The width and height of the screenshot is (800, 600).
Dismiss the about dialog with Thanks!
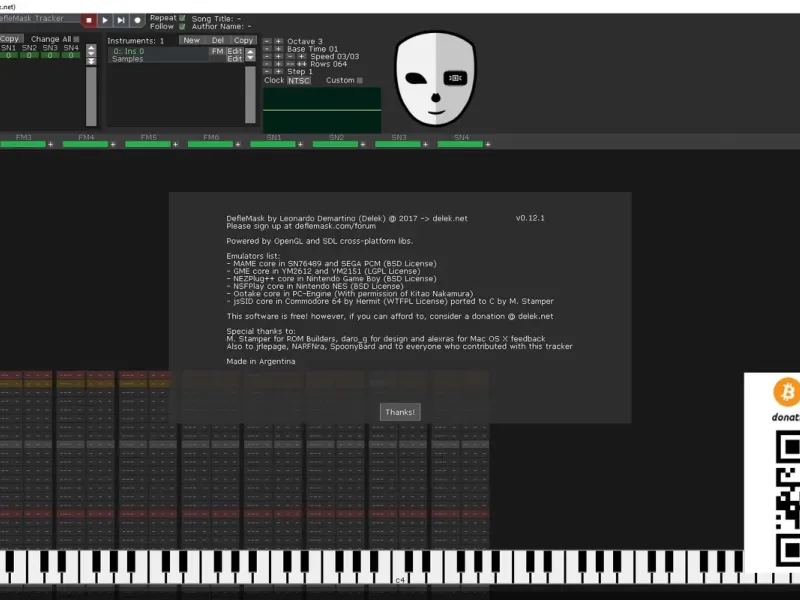(400, 412)
